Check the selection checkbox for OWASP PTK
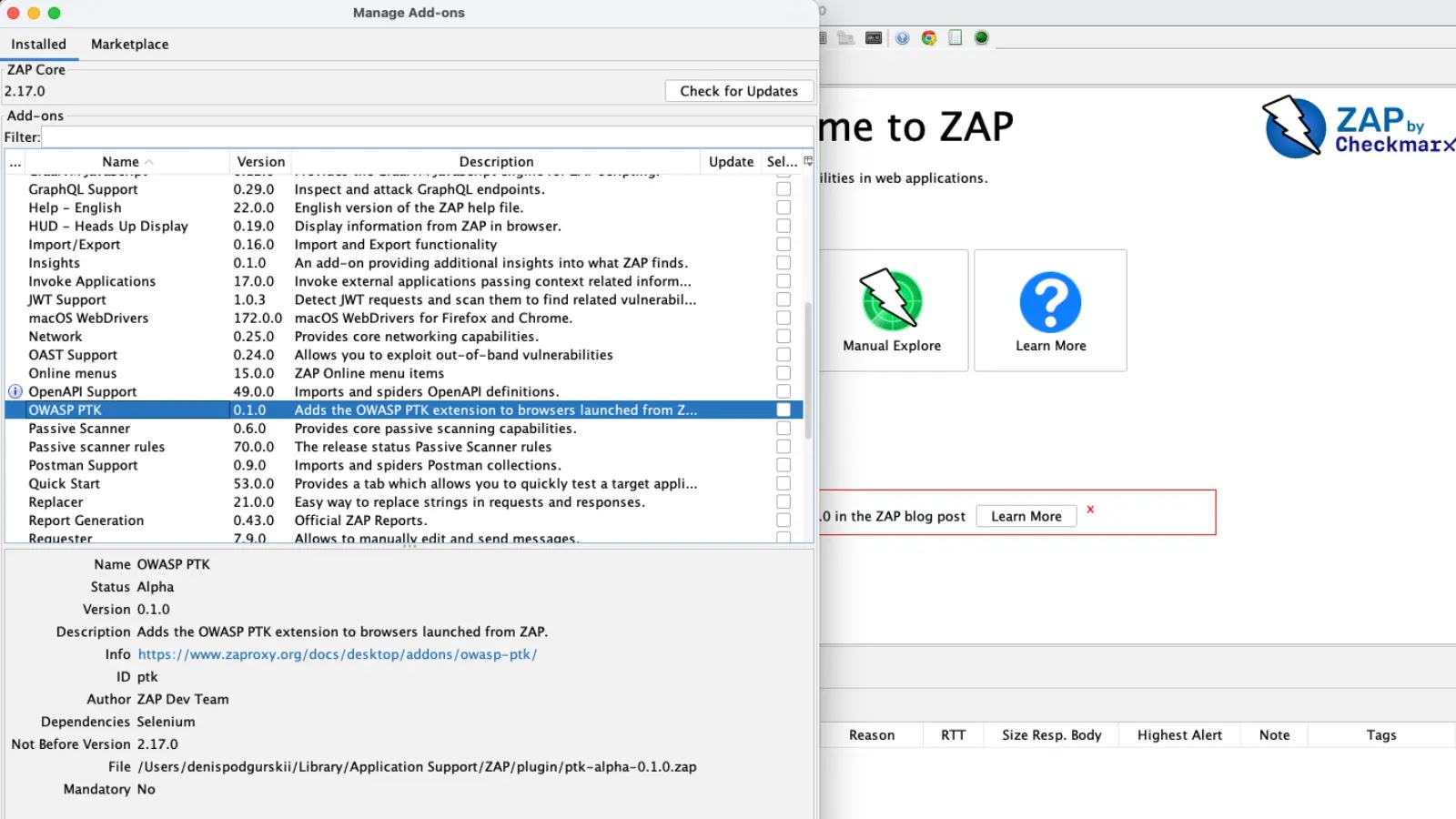The image size is (1456, 819). pos(783,409)
